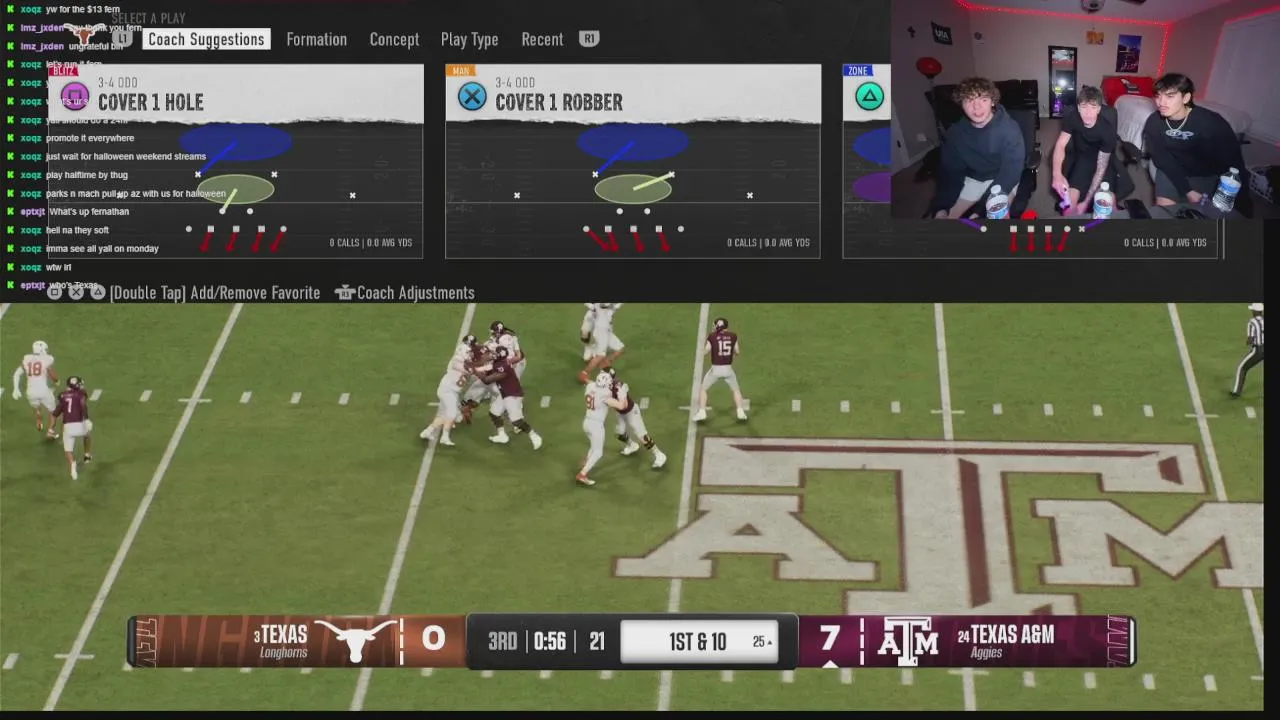This screenshot has width=1280, height=720.
Task: Pick the Square button icon for Cover 1 Hole
Action: click(75, 97)
